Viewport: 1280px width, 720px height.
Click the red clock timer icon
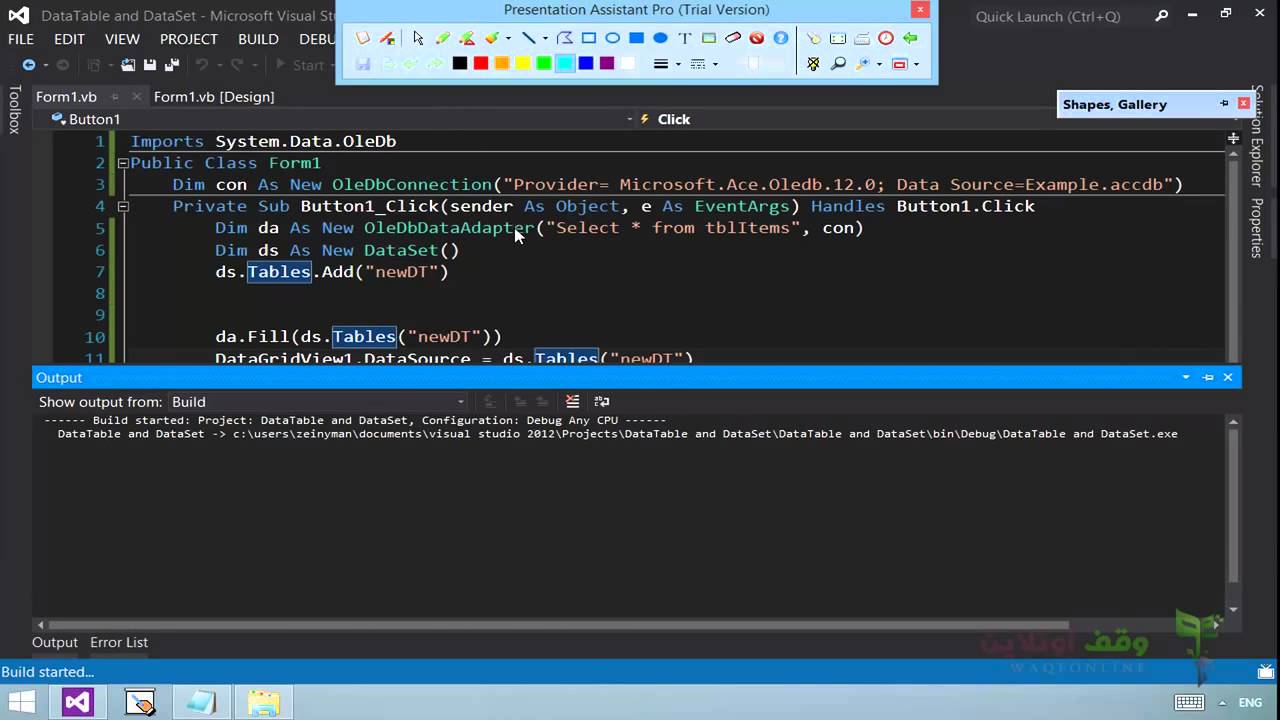[x=886, y=38]
